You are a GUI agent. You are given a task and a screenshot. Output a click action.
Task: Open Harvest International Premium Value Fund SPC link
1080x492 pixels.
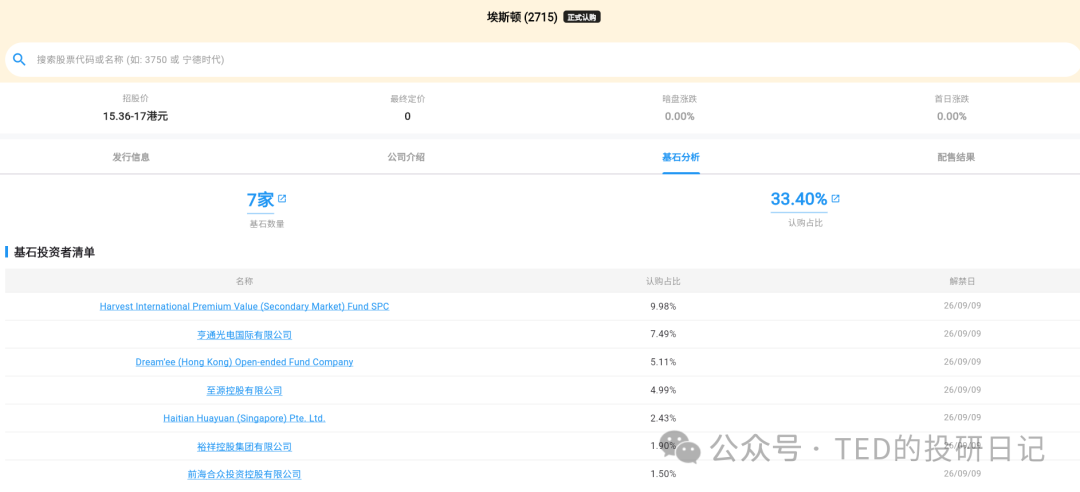245,307
